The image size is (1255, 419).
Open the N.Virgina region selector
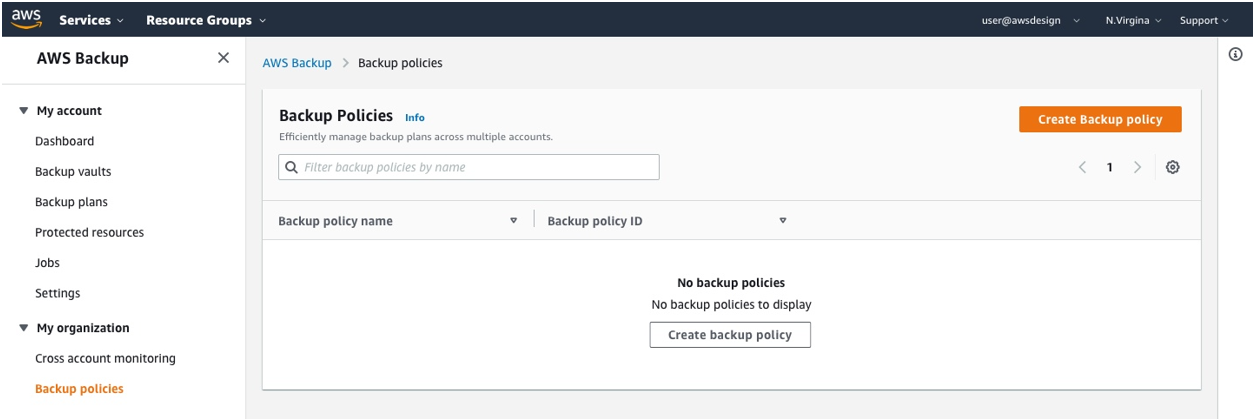click(1133, 20)
